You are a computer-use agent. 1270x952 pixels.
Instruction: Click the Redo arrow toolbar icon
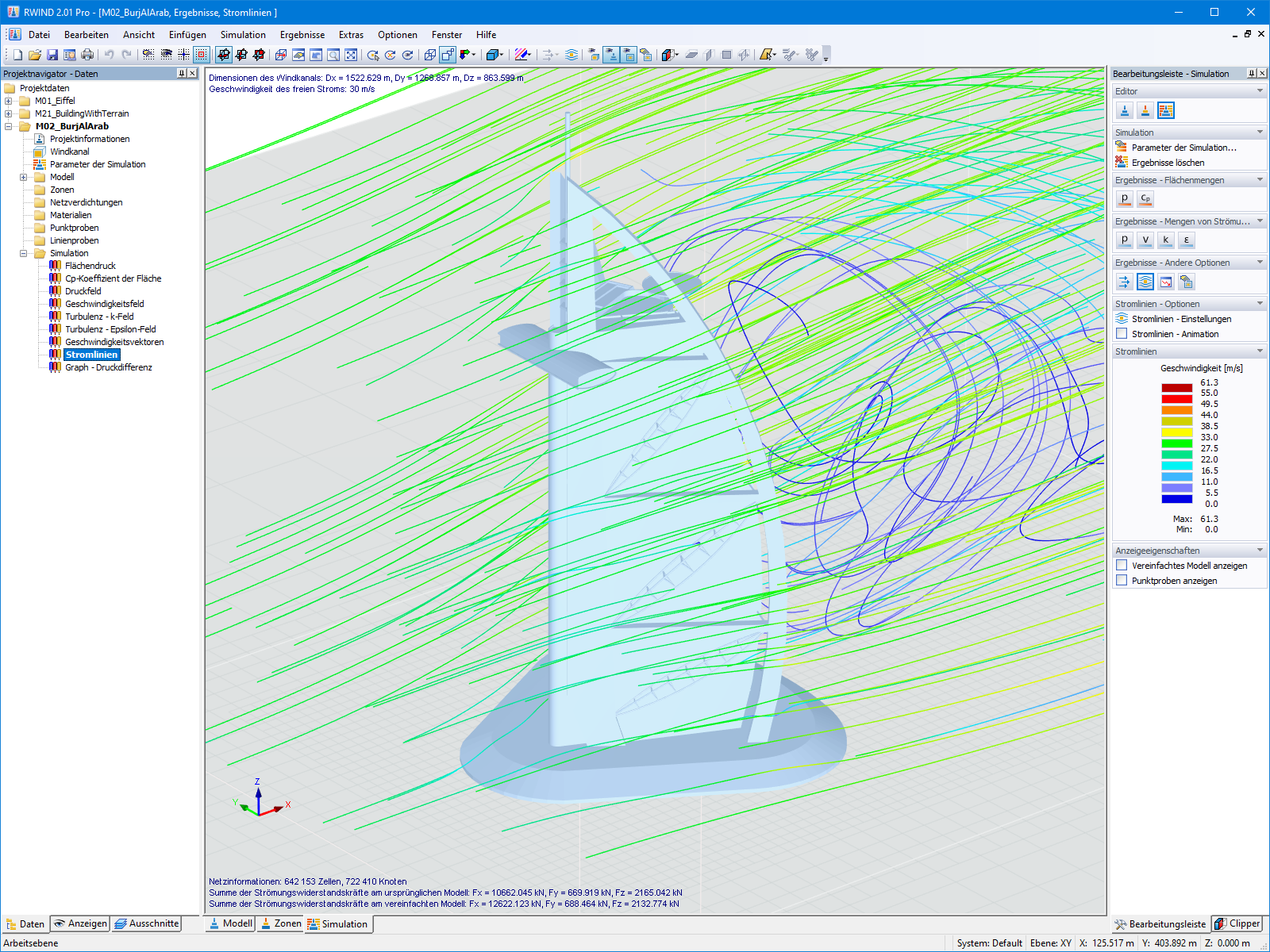pyautogui.click(x=126, y=55)
